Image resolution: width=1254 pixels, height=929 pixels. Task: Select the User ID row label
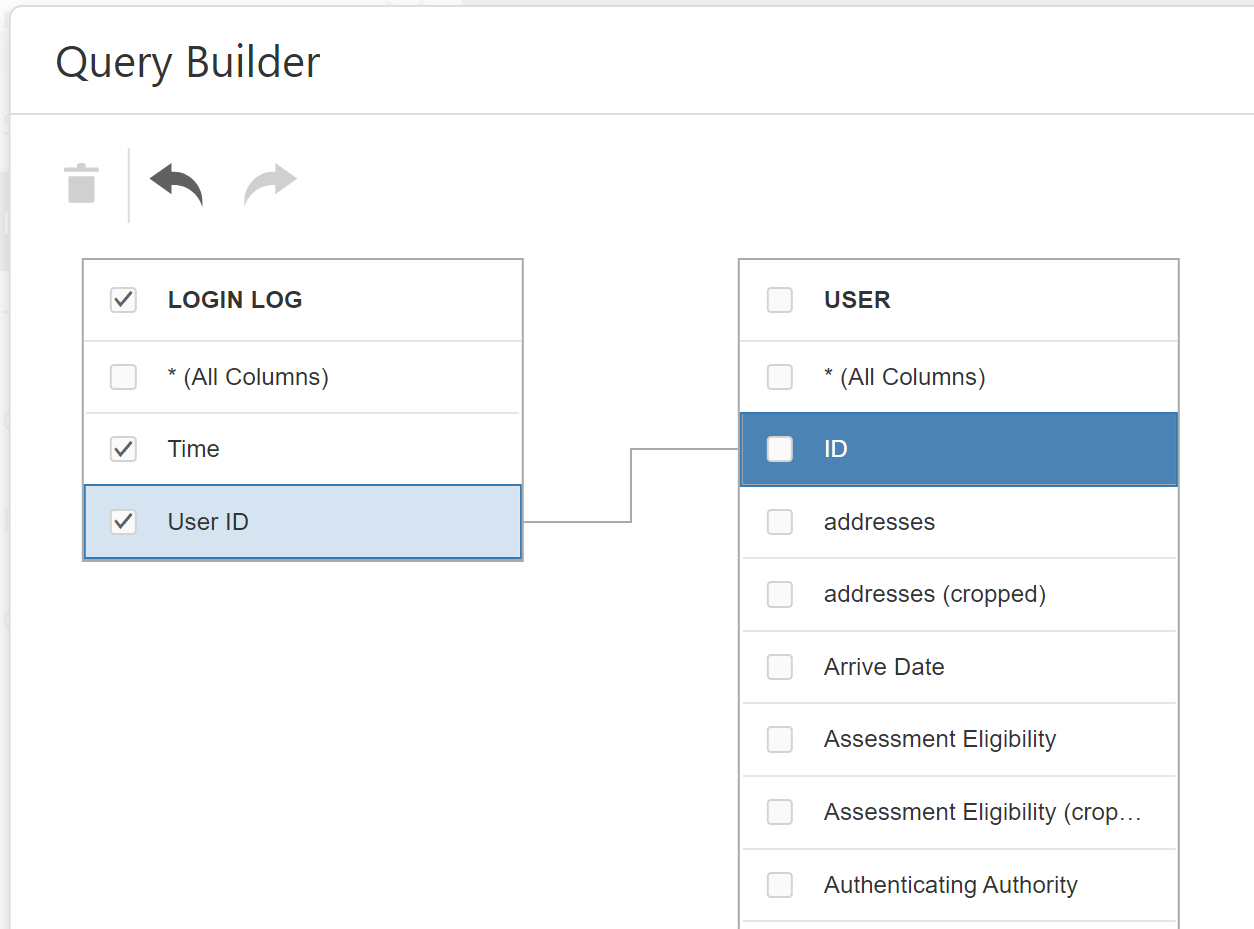tap(208, 522)
